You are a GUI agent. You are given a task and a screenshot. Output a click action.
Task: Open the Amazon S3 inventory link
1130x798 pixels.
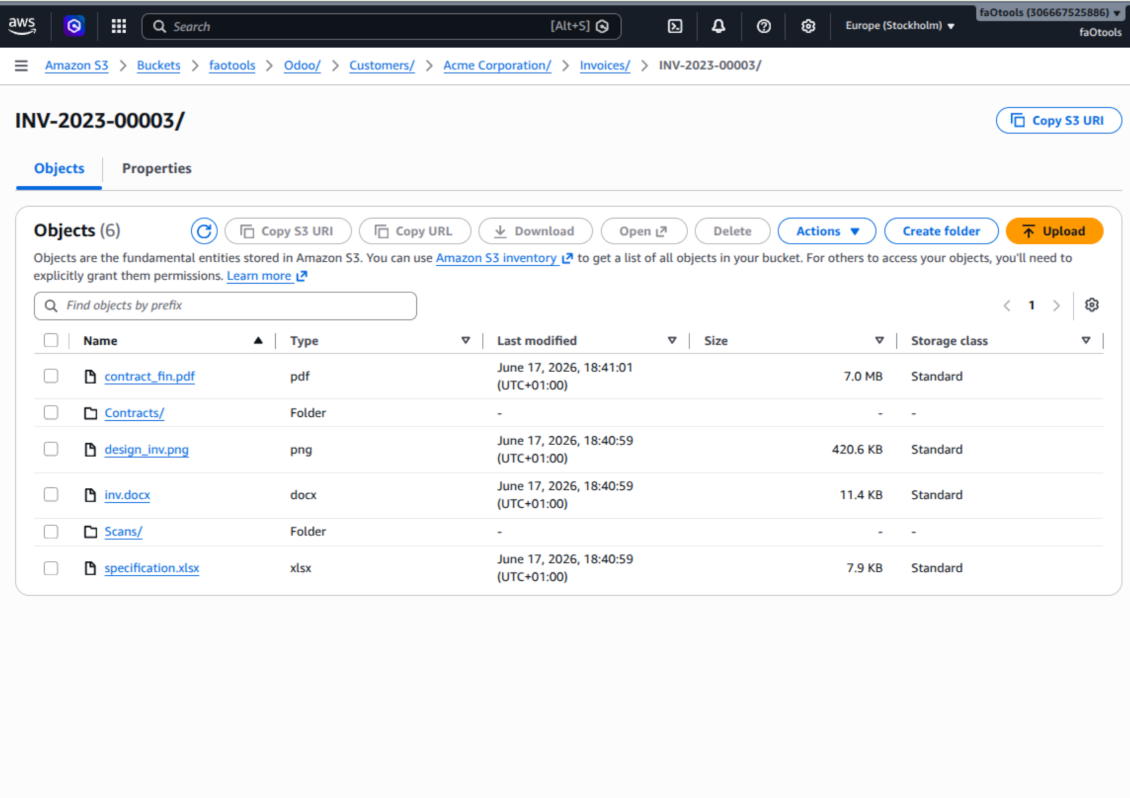point(504,258)
